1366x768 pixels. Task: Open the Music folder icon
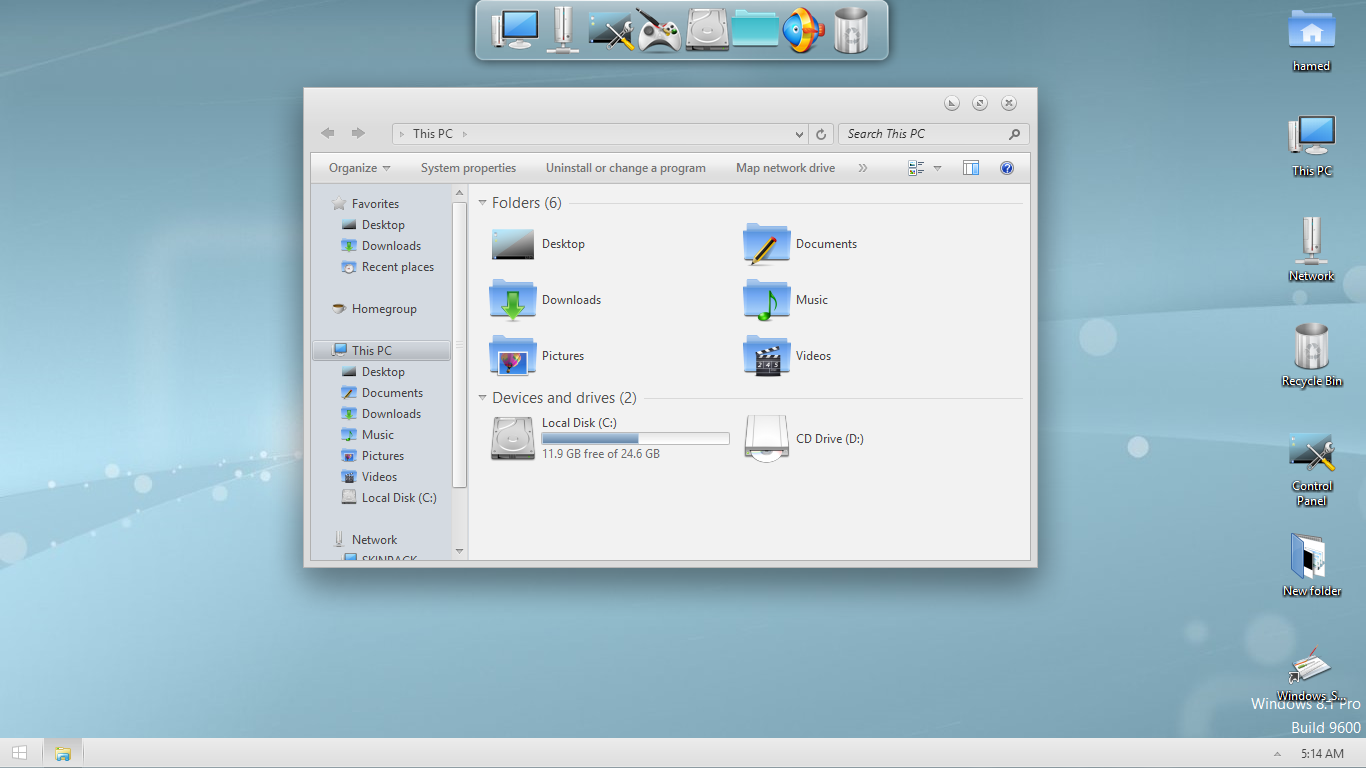coord(767,300)
